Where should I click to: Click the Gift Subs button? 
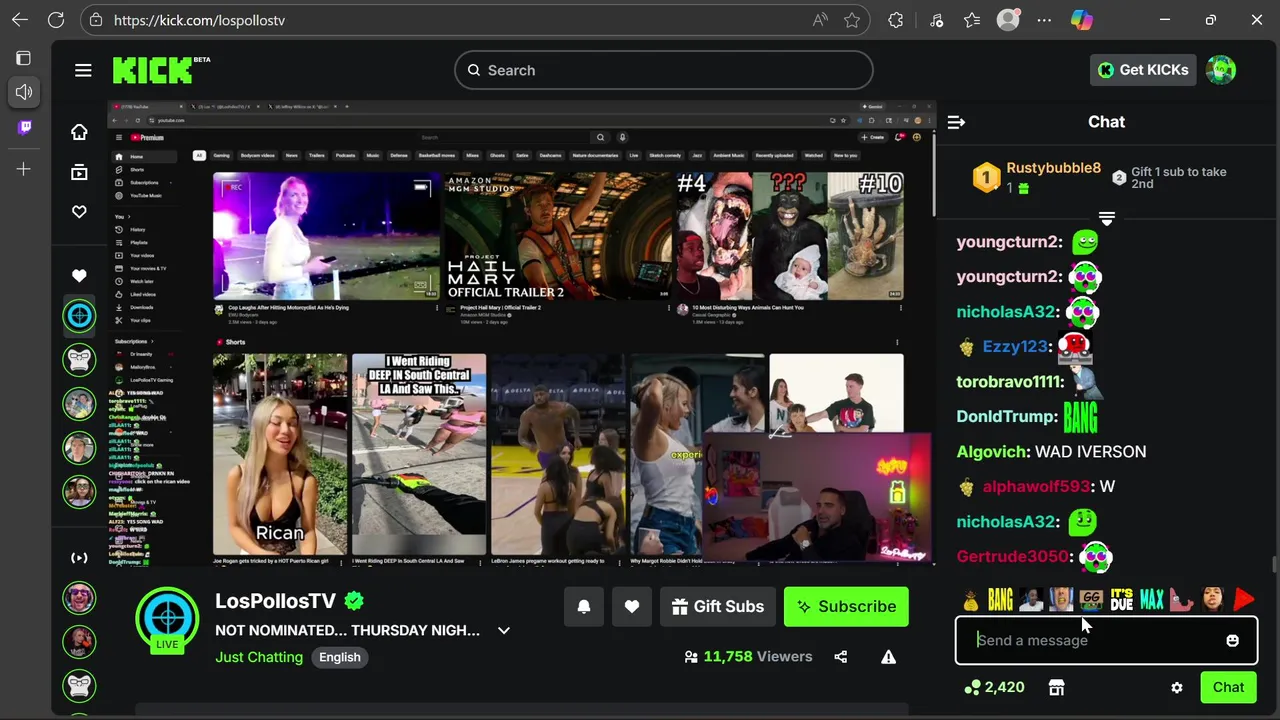click(718, 607)
